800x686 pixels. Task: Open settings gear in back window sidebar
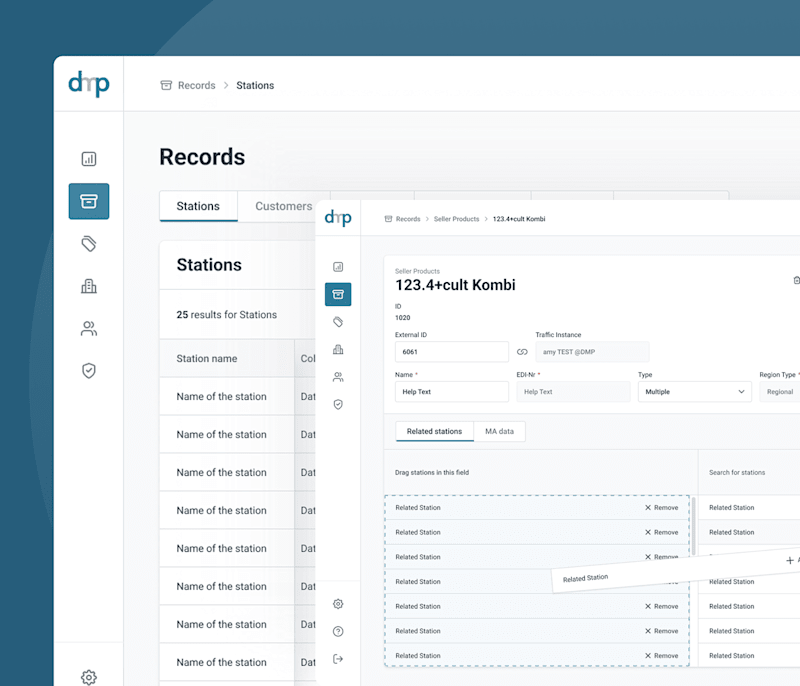(89, 677)
